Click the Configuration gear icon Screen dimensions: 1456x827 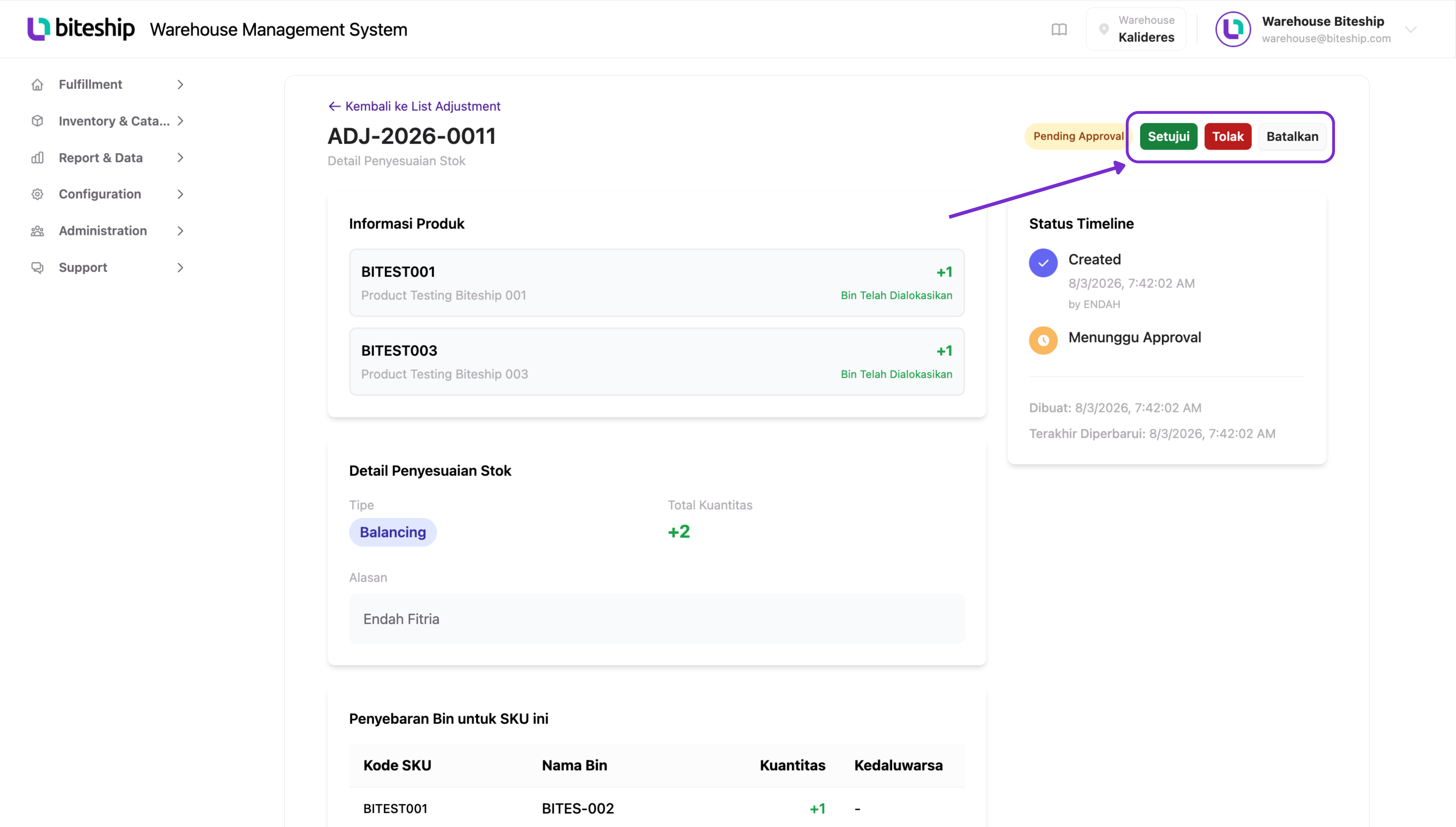38,194
